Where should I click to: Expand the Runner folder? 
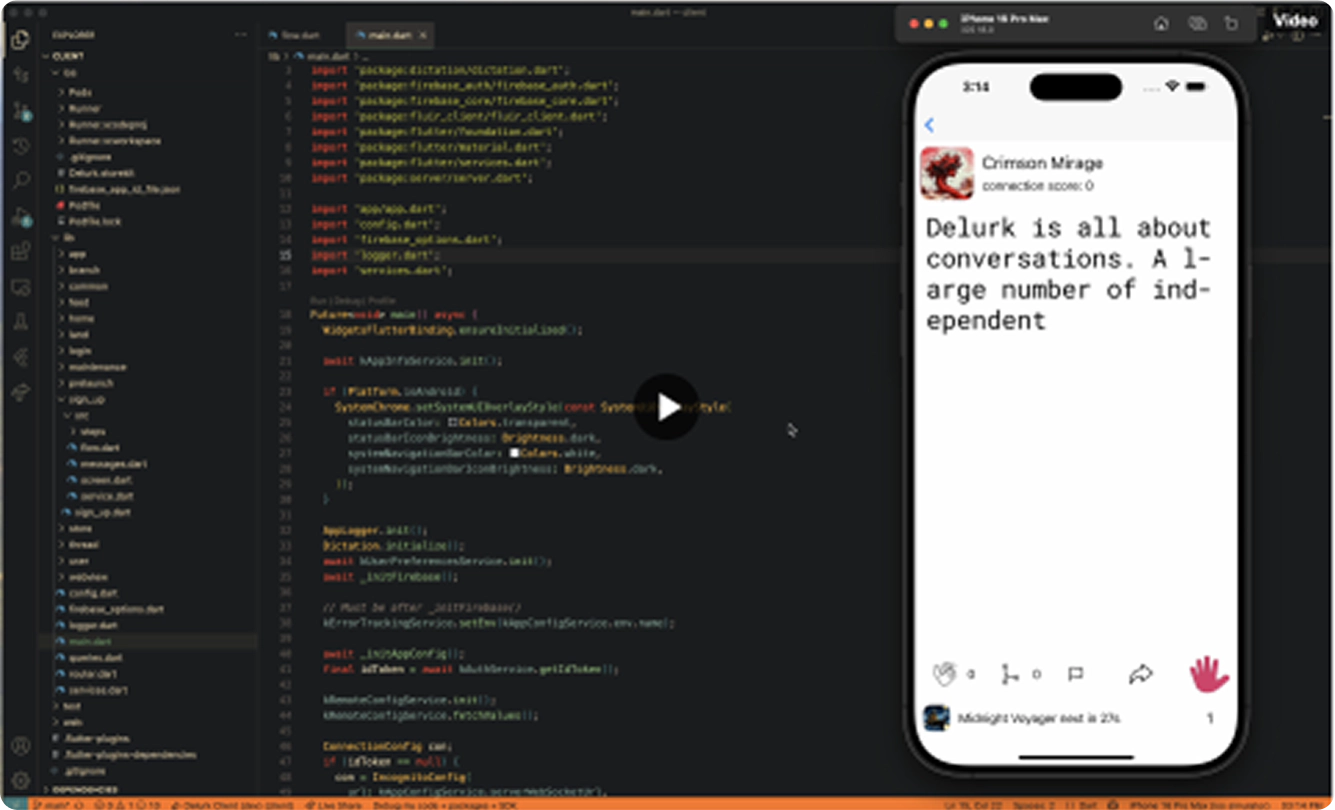point(84,108)
